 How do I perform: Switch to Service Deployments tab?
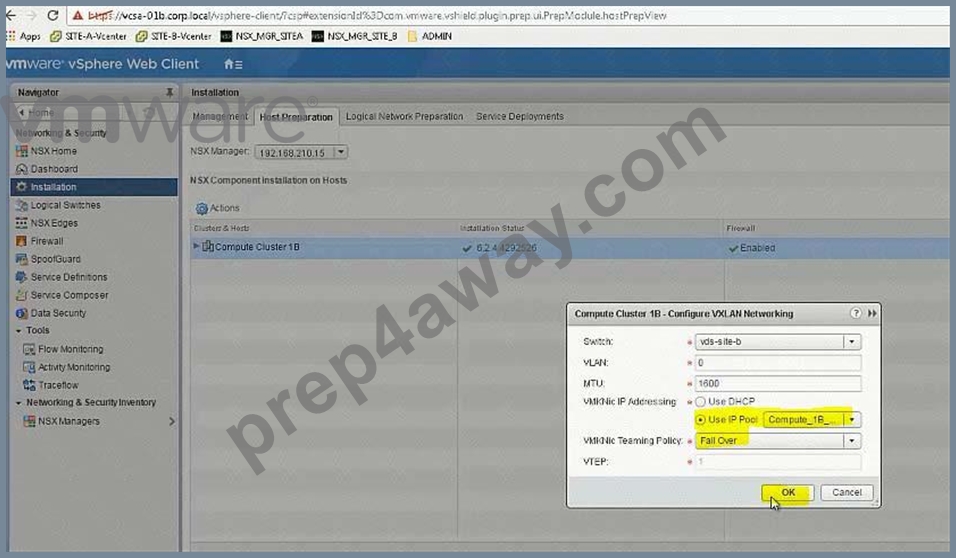(519, 116)
